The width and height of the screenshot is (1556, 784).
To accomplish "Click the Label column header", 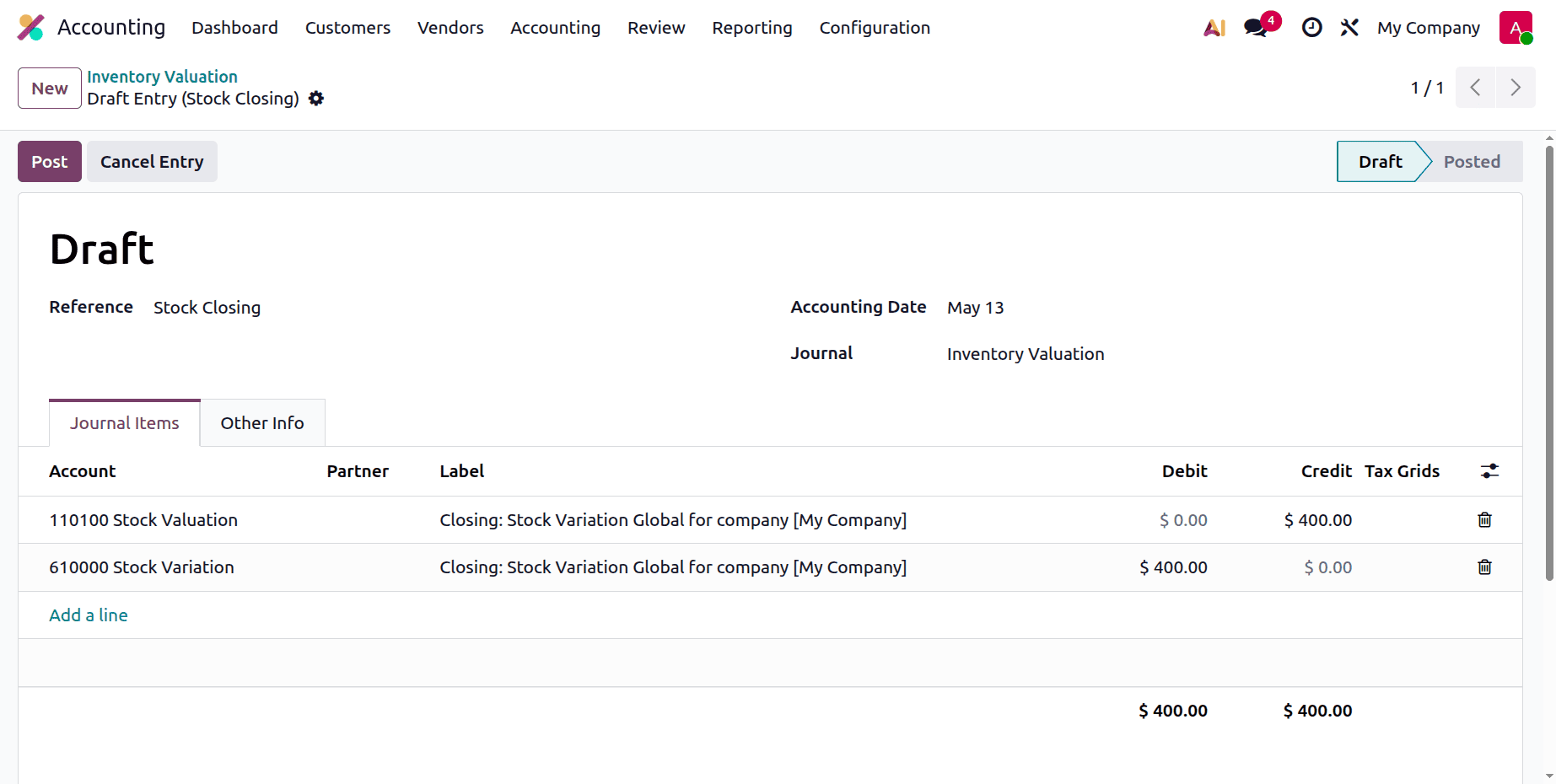I will (x=461, y=471).
